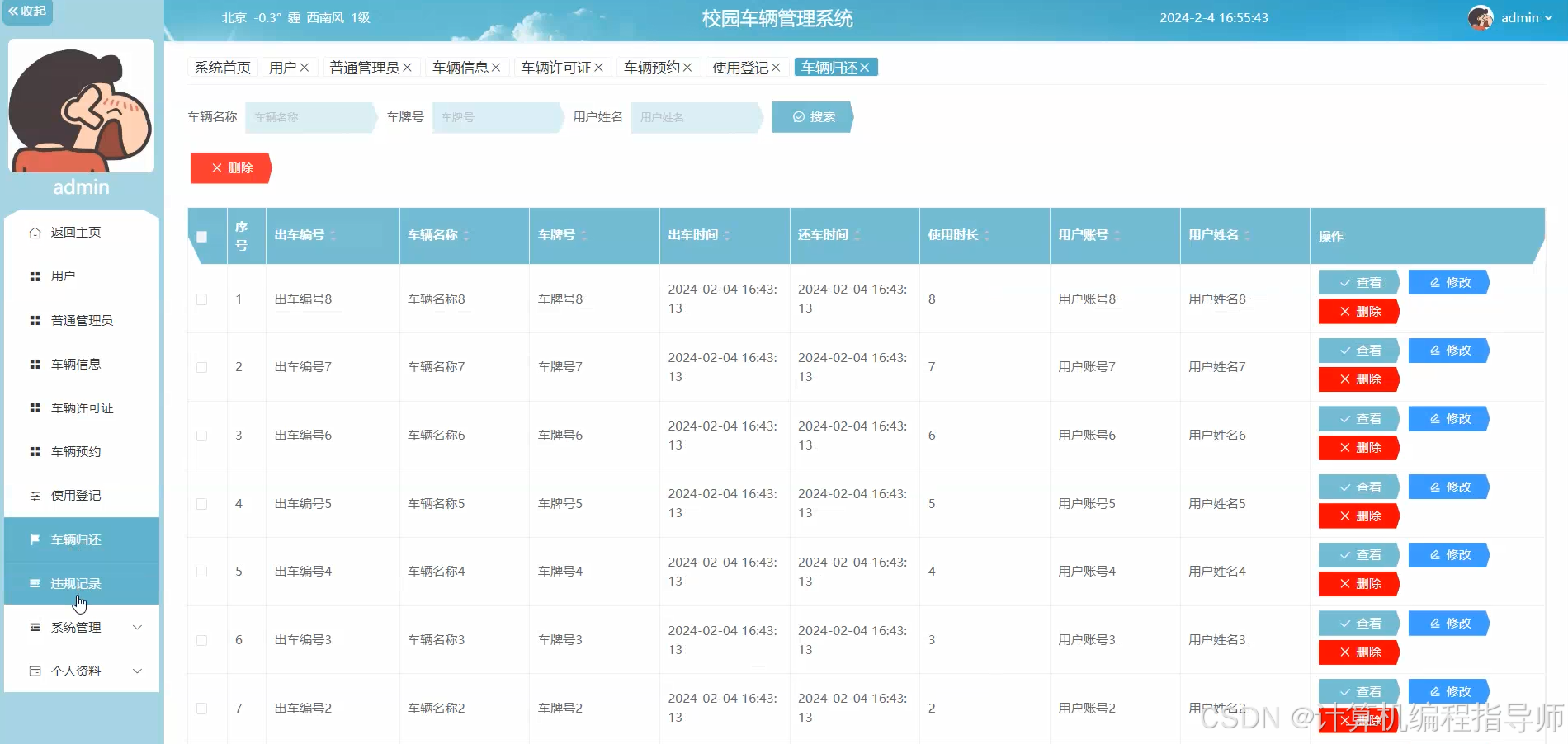Click 修改 on the first table row
Screen dimensions: 1568x744
point(1448,282)
